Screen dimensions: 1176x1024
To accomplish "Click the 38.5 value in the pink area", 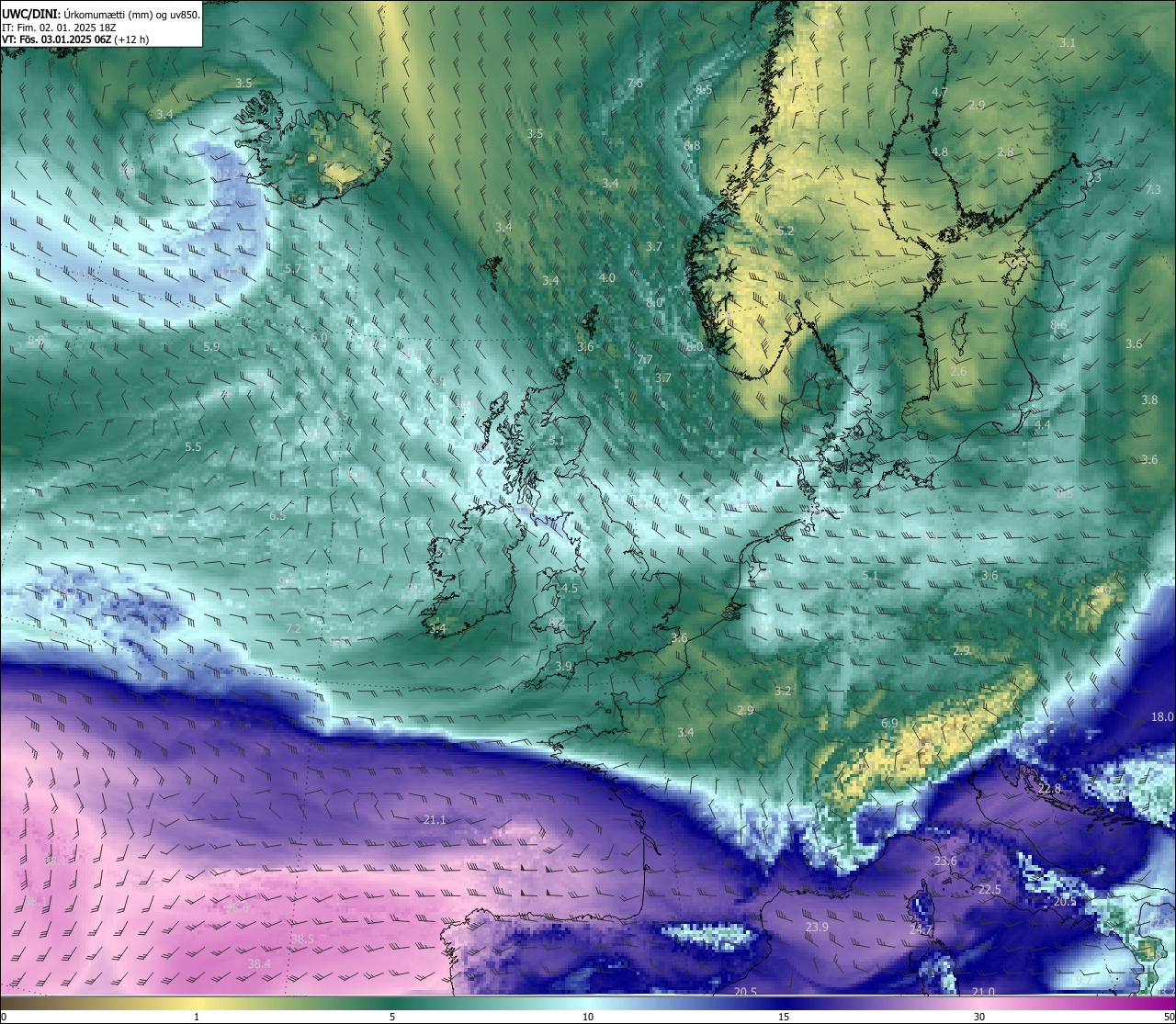I will tap(302, 940).
